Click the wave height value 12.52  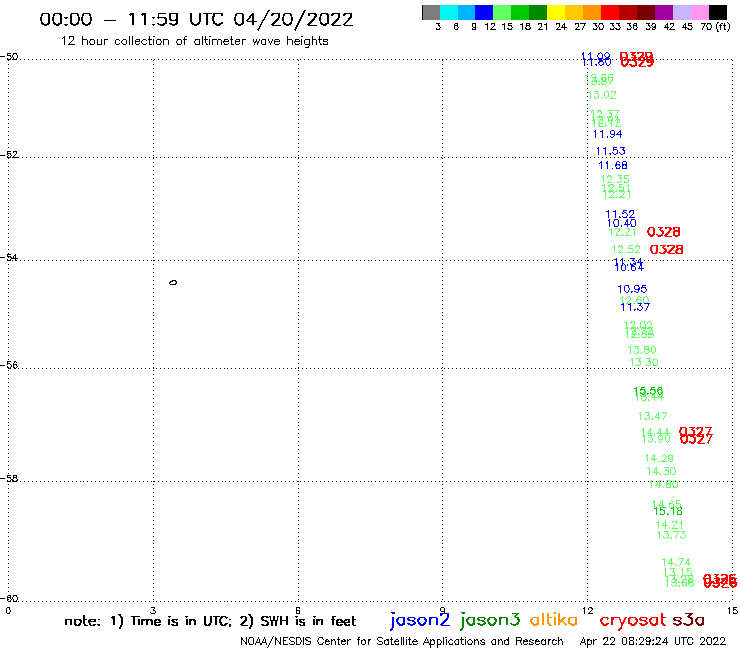point(626,249)
